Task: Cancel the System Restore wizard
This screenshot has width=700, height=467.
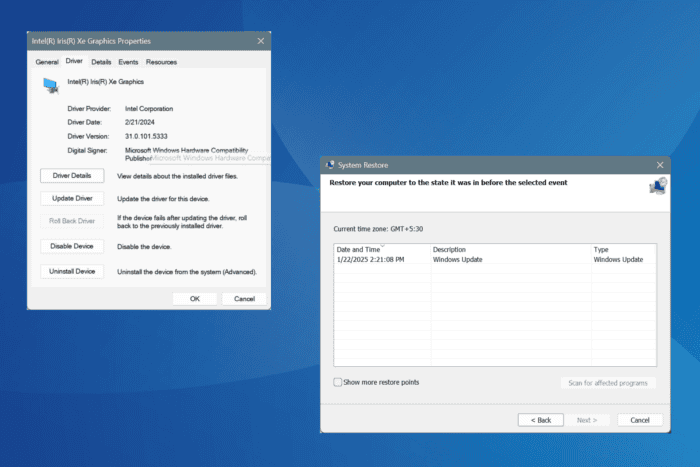Action: coord(640,420)
